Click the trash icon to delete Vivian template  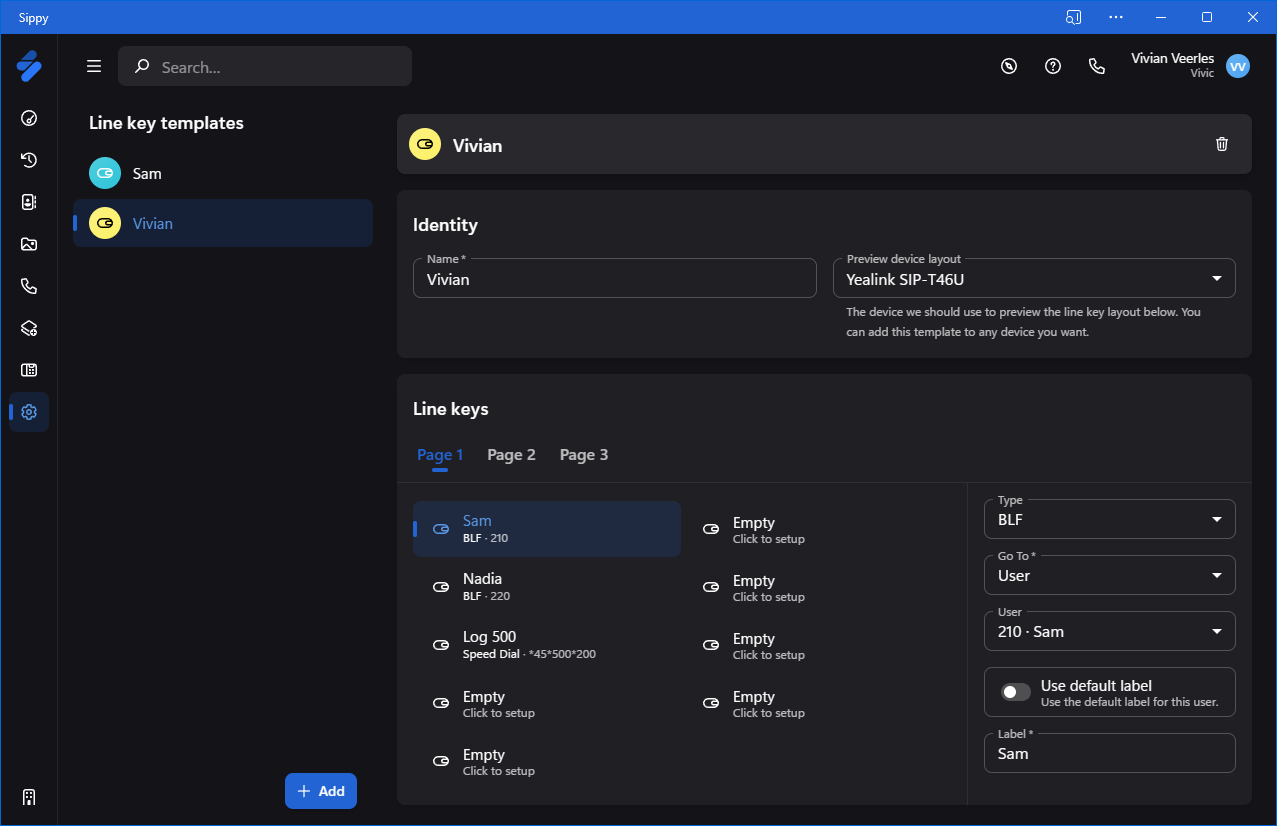click(1221, 144)
